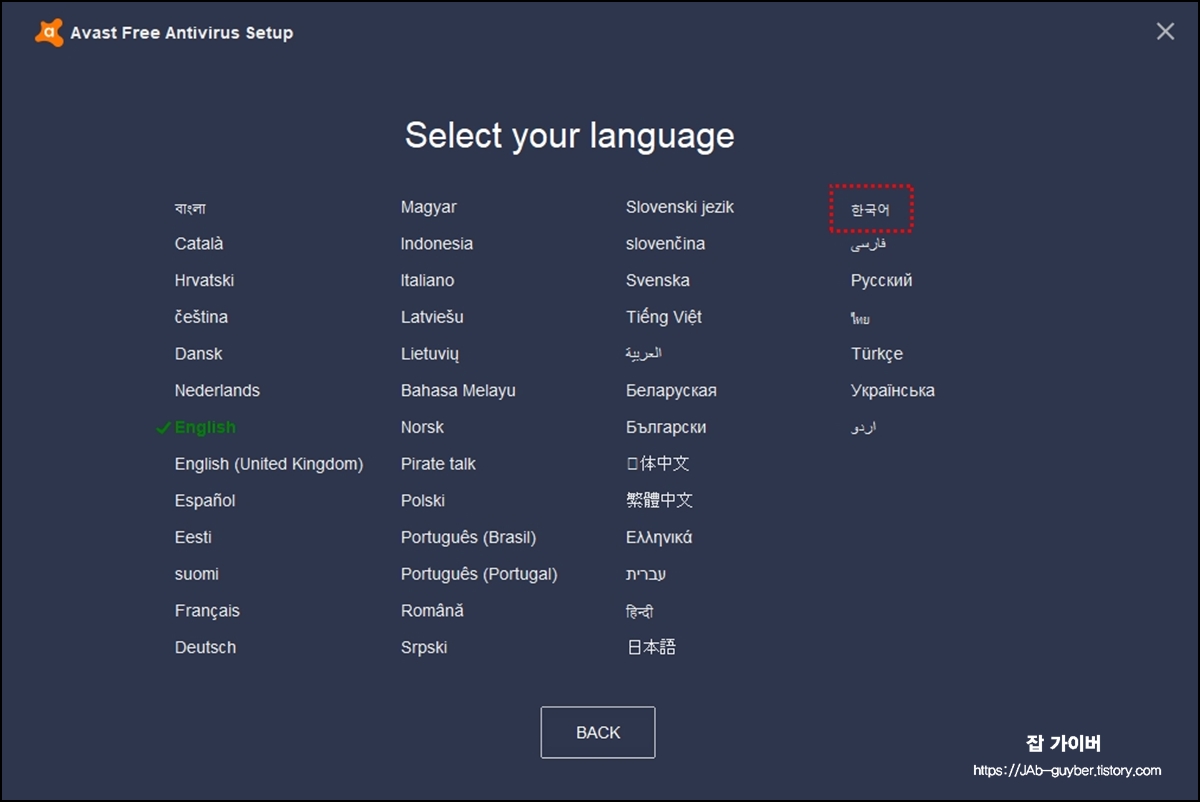
Task: Select Polski language
Action: pyautogui.click(x=423, y=501)
